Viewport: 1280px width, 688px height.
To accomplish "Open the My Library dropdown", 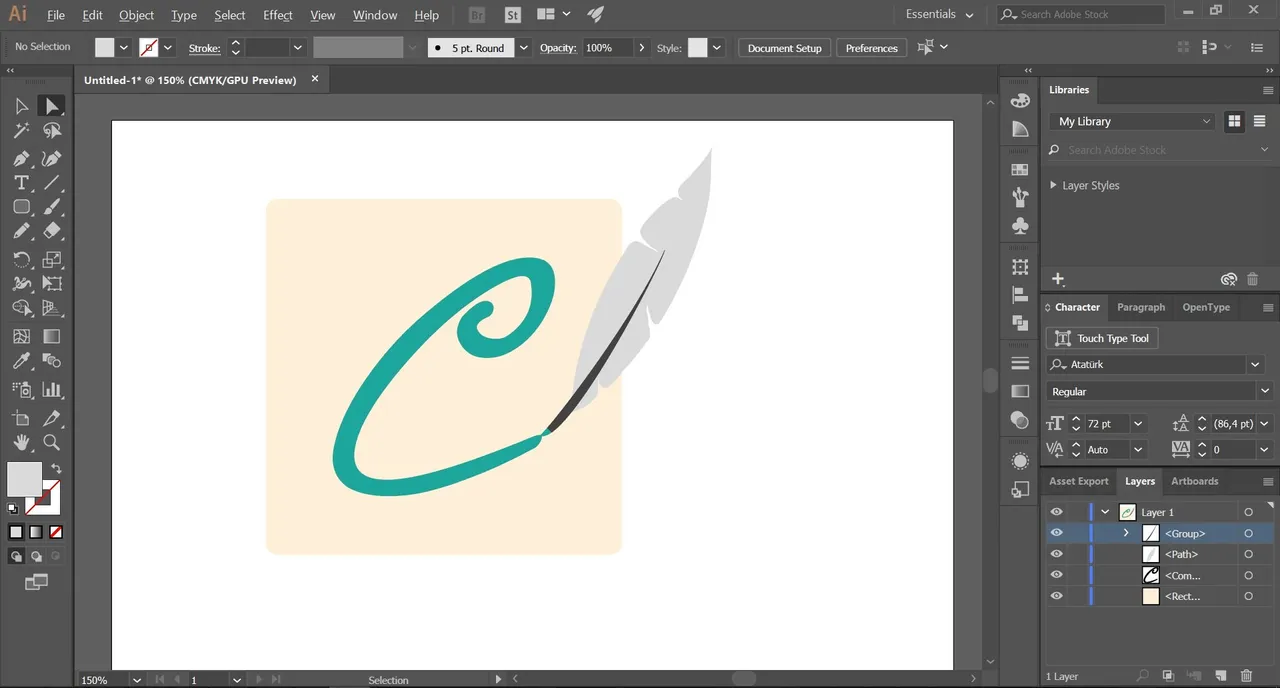I will [x=1132, y=121].
